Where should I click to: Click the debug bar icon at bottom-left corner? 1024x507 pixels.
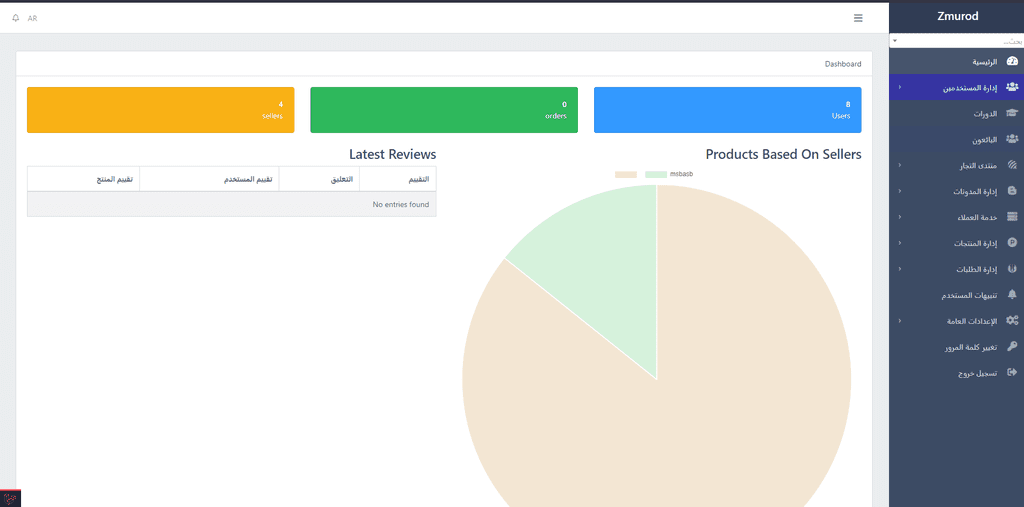(10, 498)
